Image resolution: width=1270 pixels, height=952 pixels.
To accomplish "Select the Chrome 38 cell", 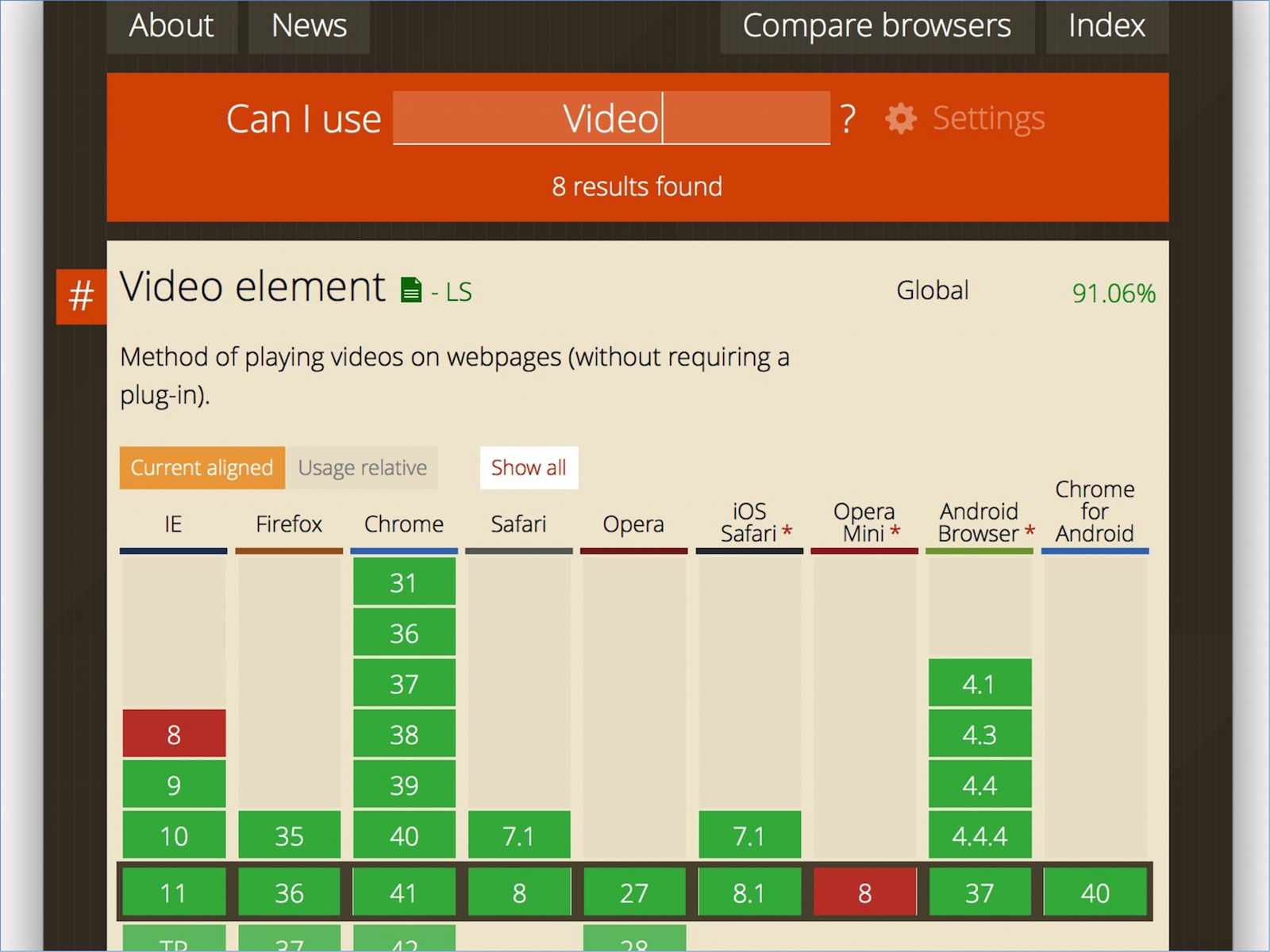I will pos(404,734).
